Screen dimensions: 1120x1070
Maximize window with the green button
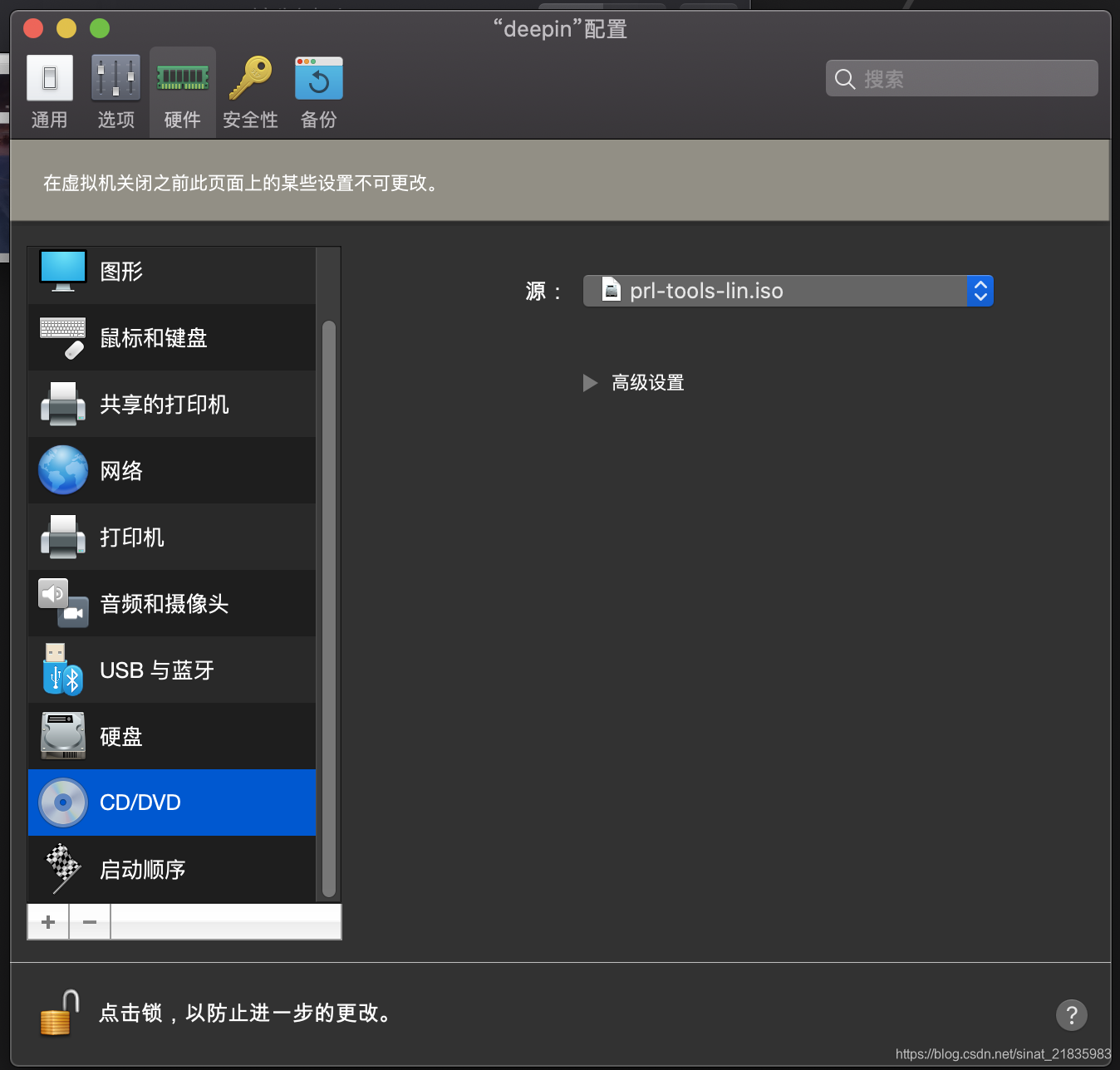[x=100, y=28]
